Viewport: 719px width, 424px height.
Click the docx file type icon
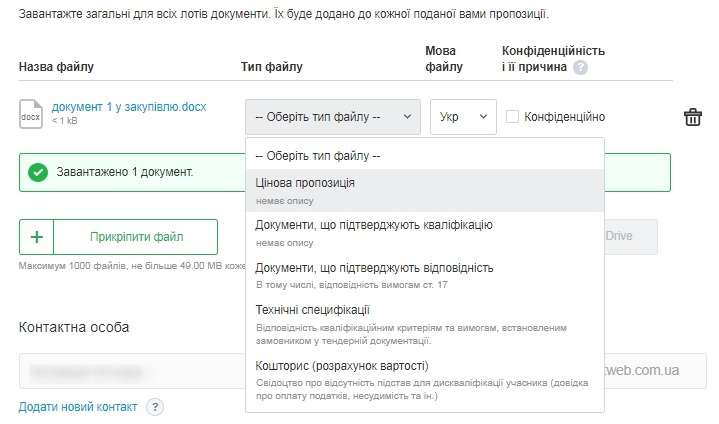[x=32, y=115]
